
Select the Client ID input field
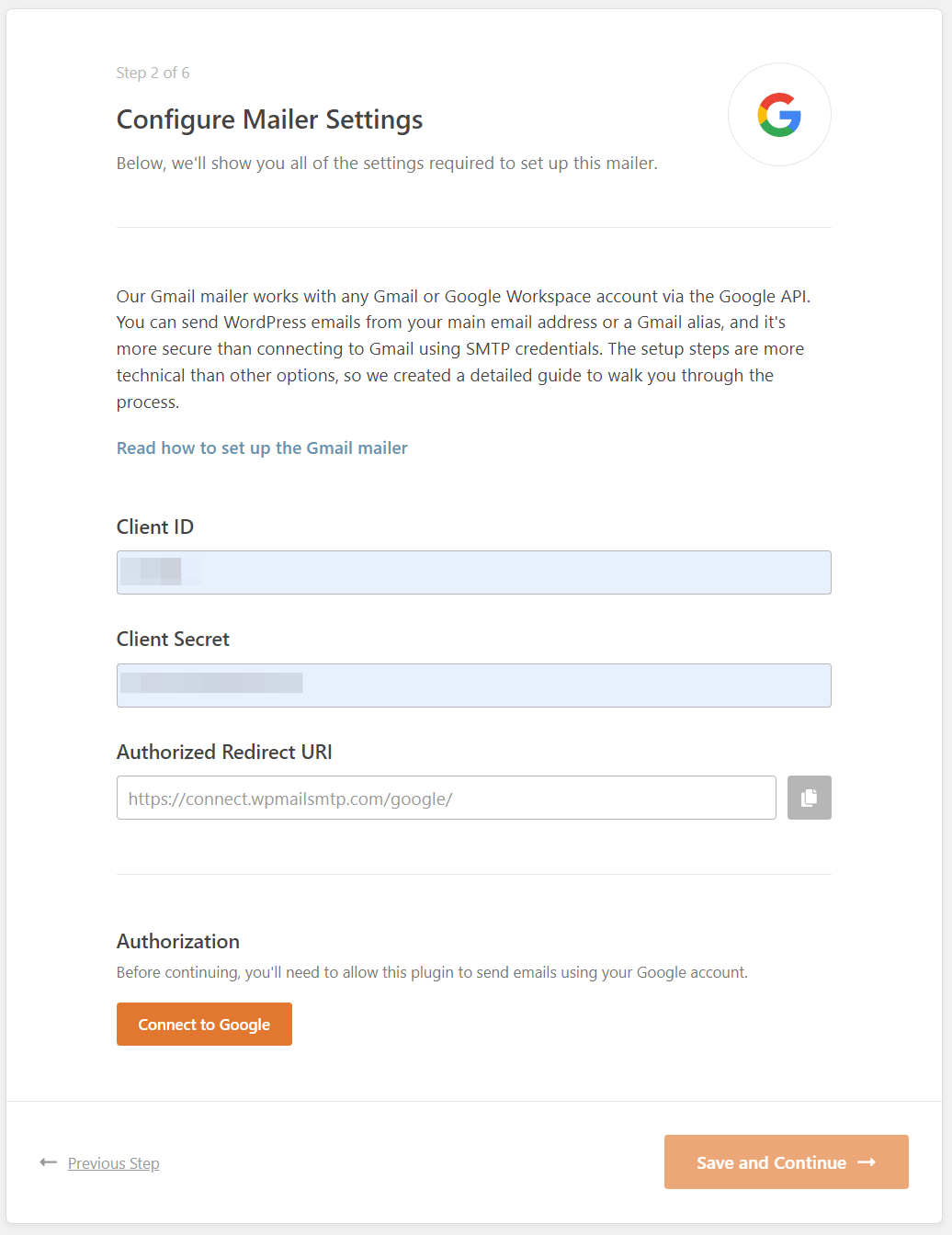(473, 572)
